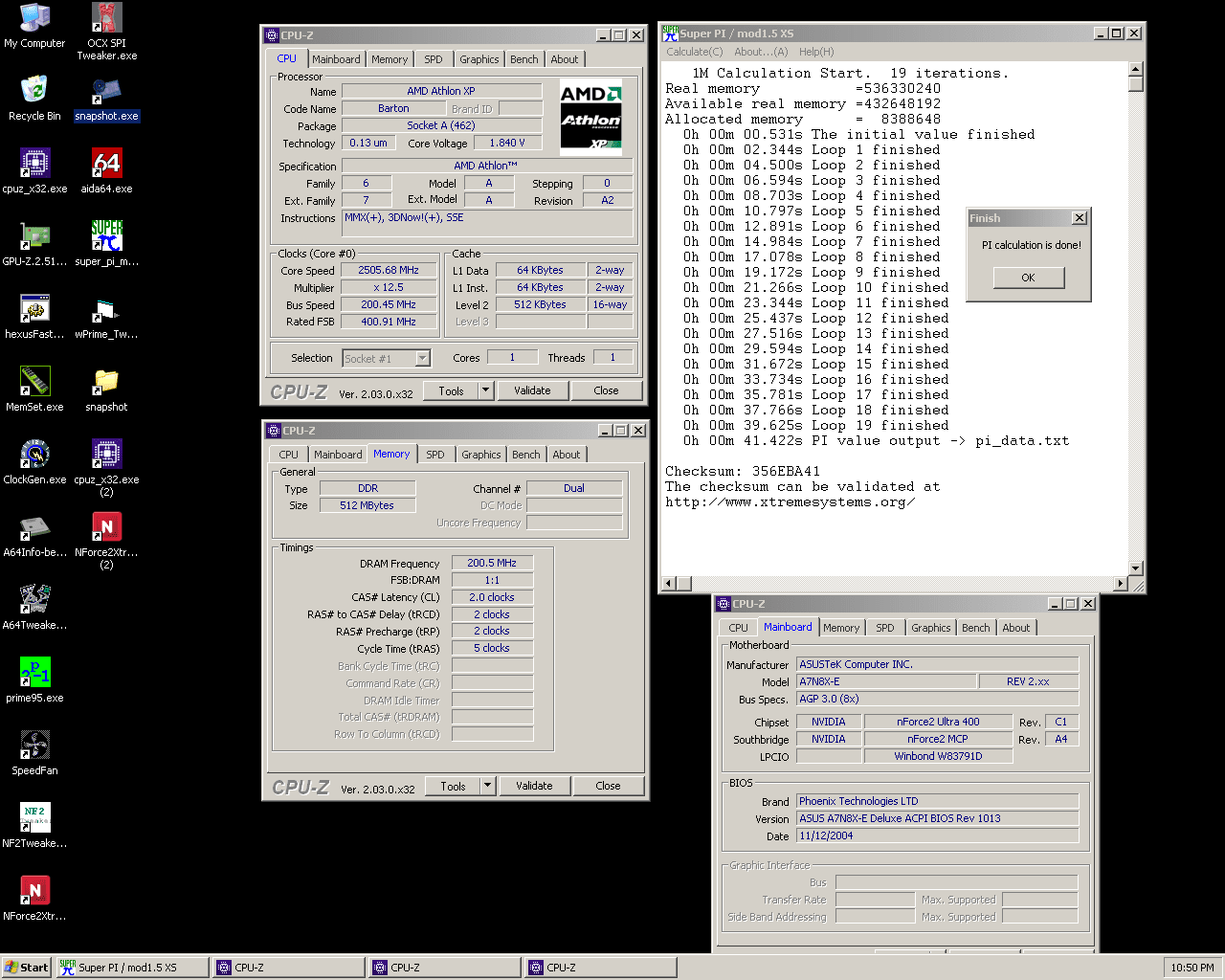Open bottom NForce2Xtr desktop icon

(34, 899)
